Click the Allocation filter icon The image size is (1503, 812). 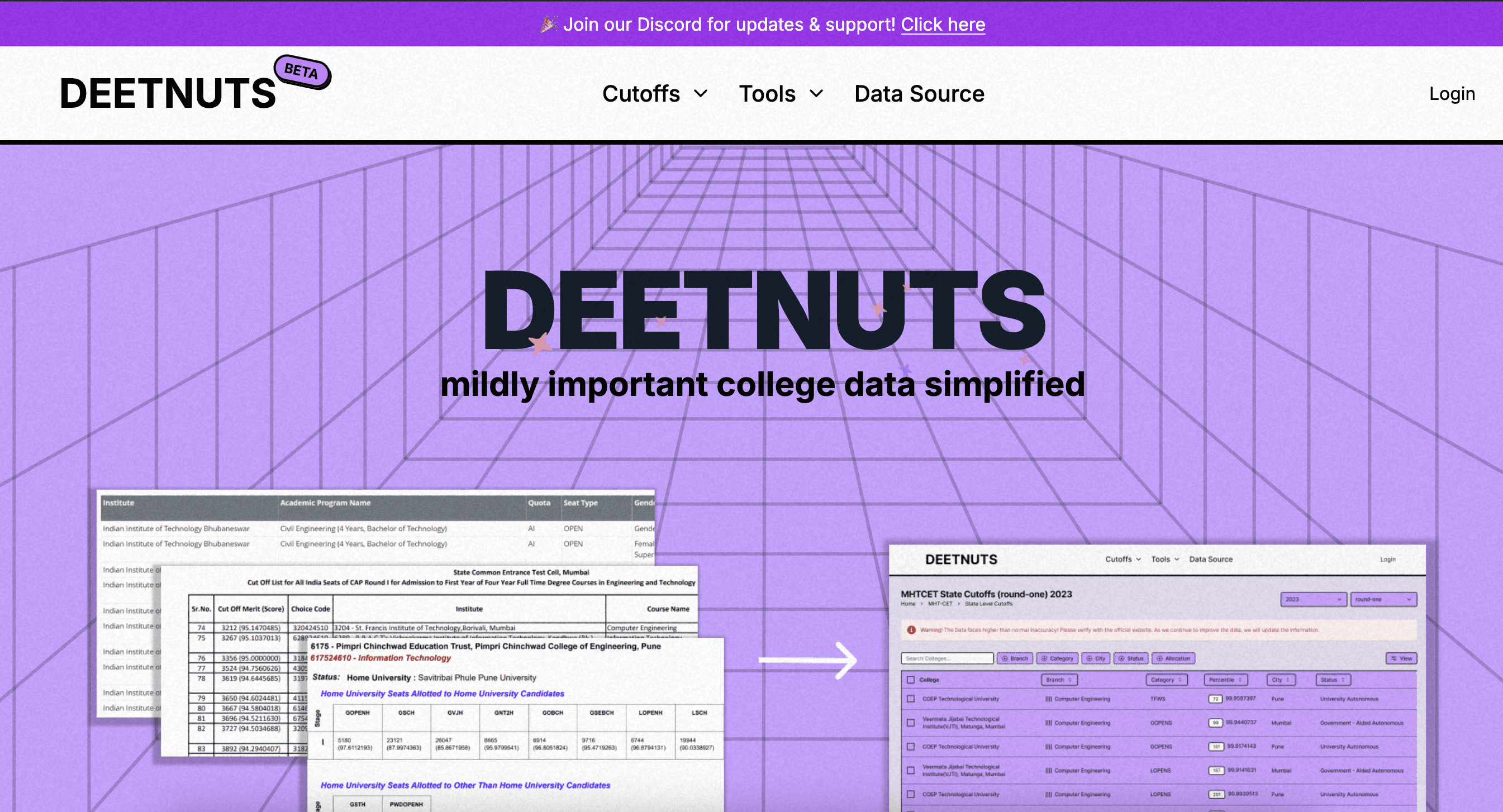[x=1159, y=658]
